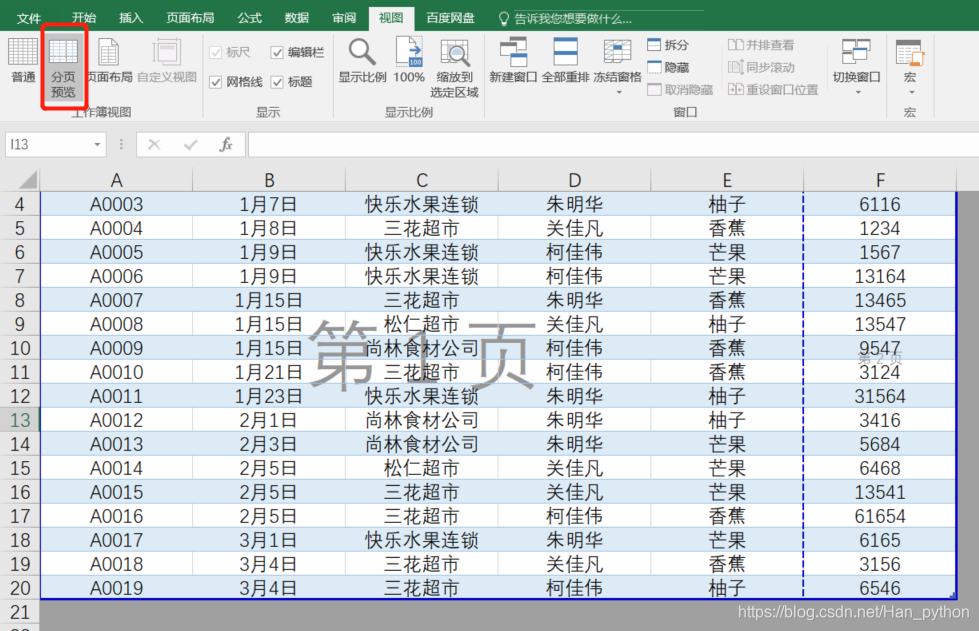
Task: Select column F header
Action: (880, 180)
